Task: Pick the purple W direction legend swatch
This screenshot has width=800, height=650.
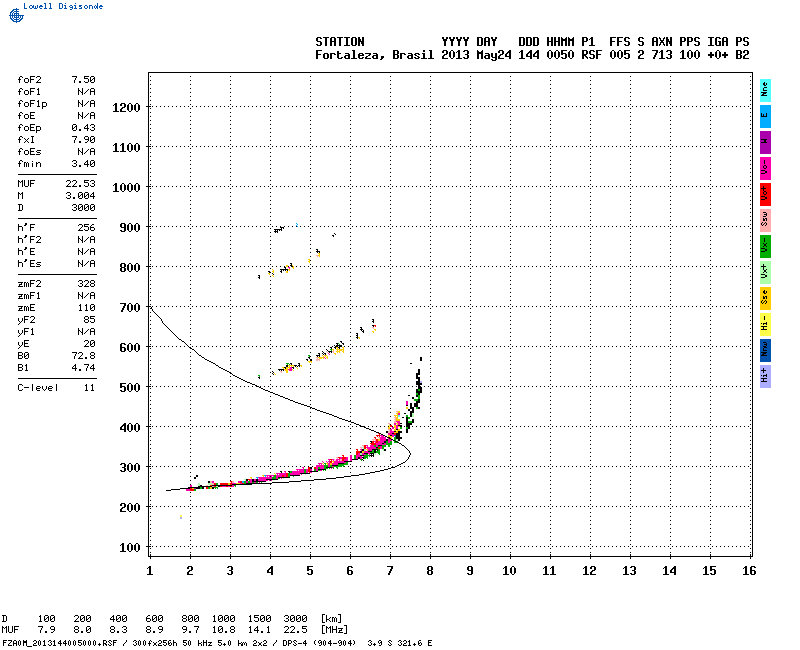Action: [x=765, y=141]
